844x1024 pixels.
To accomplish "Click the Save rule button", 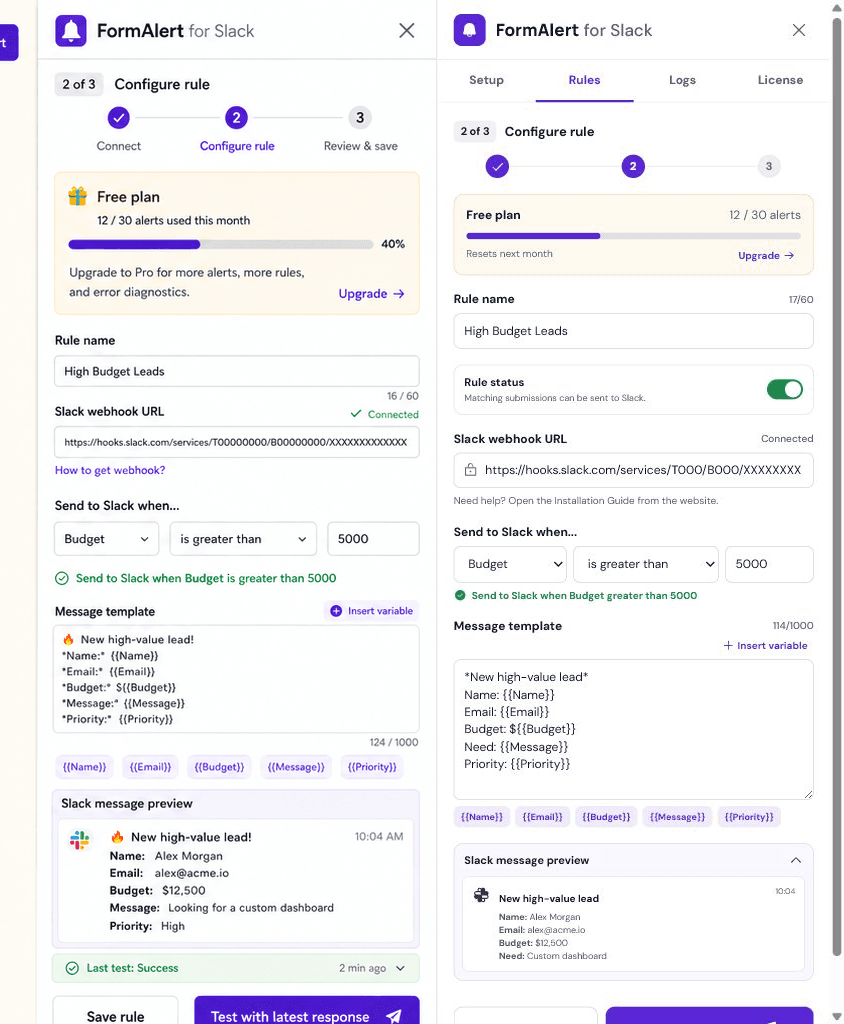I will (x=115, y=1010).
